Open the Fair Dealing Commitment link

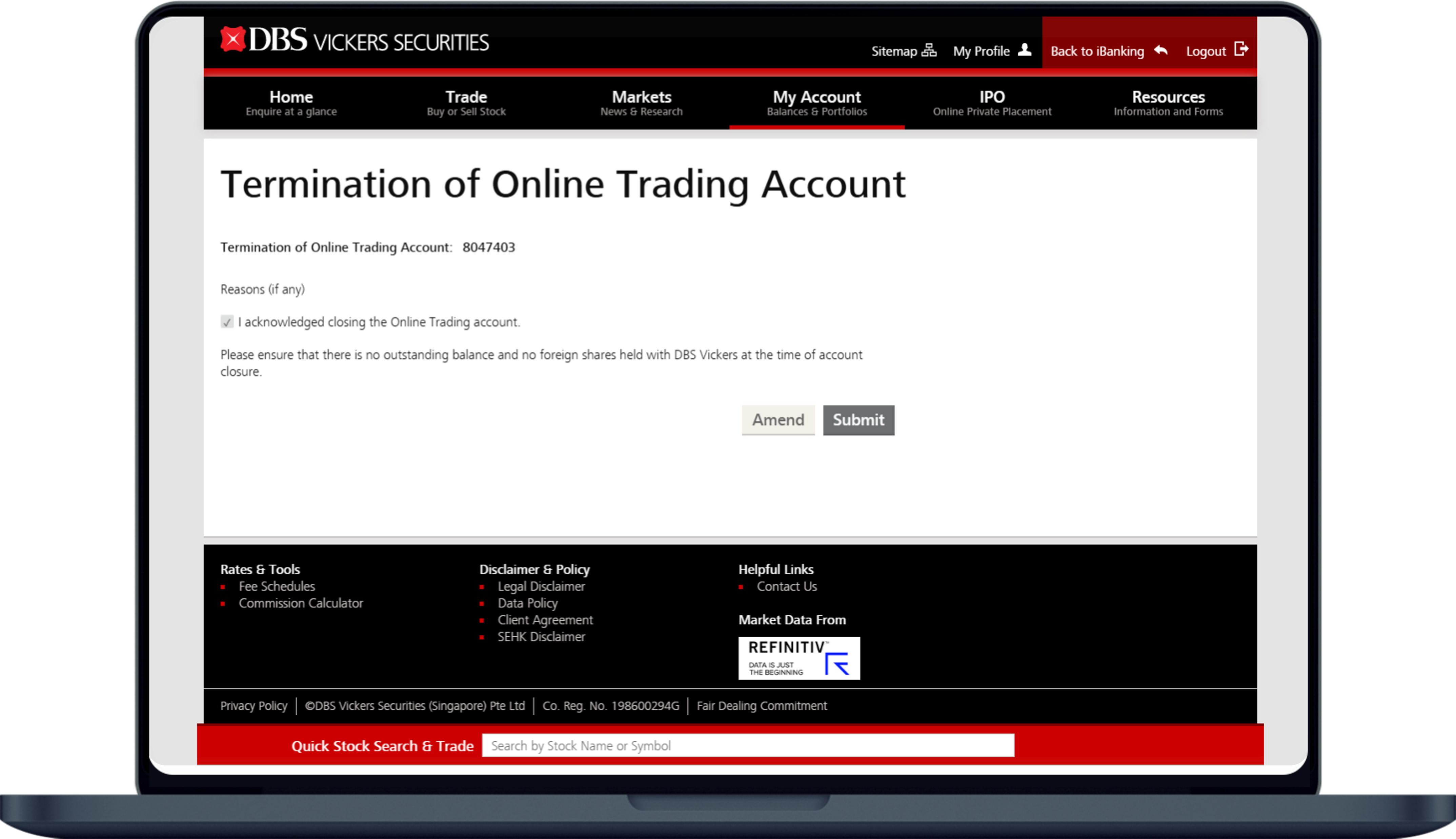762,706
